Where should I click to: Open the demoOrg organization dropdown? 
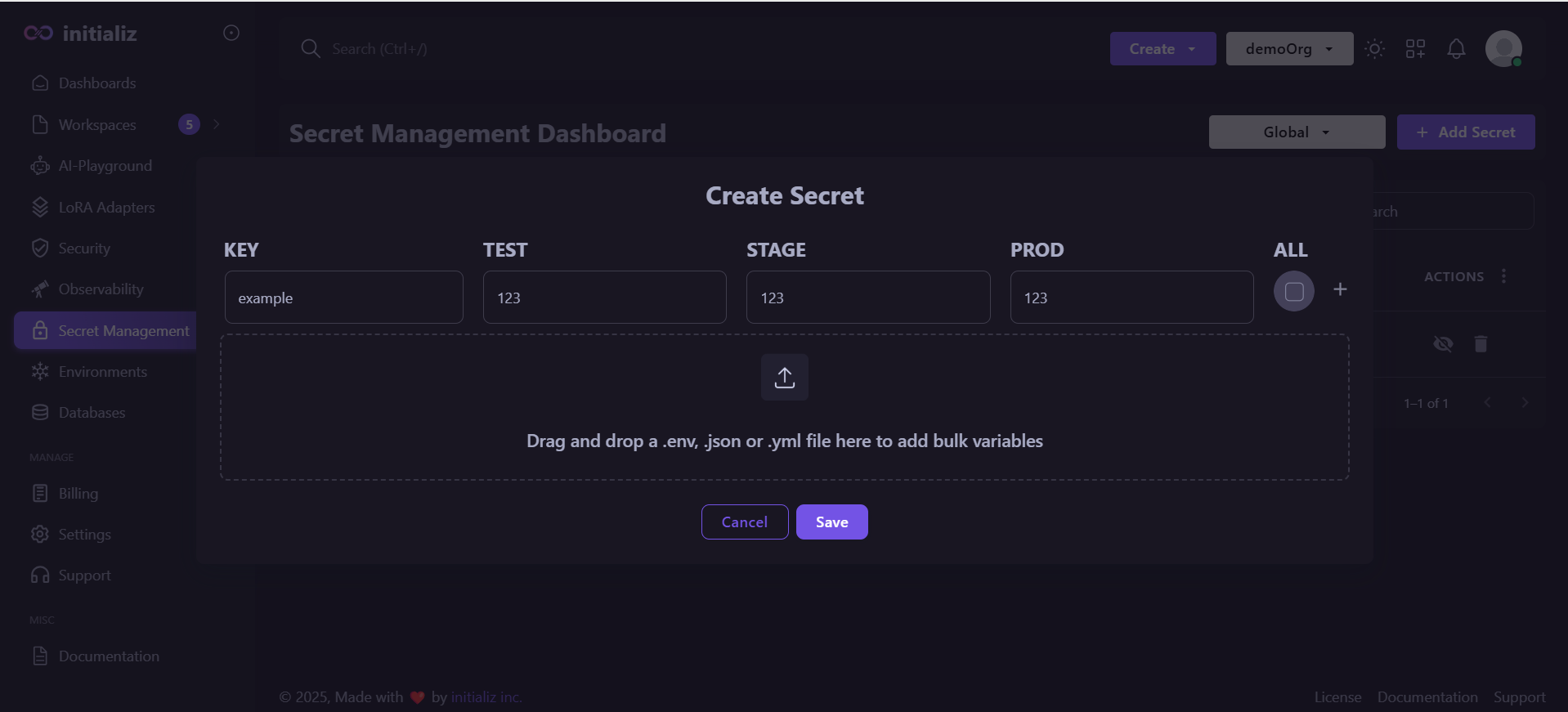click(x=1290, y=49)
